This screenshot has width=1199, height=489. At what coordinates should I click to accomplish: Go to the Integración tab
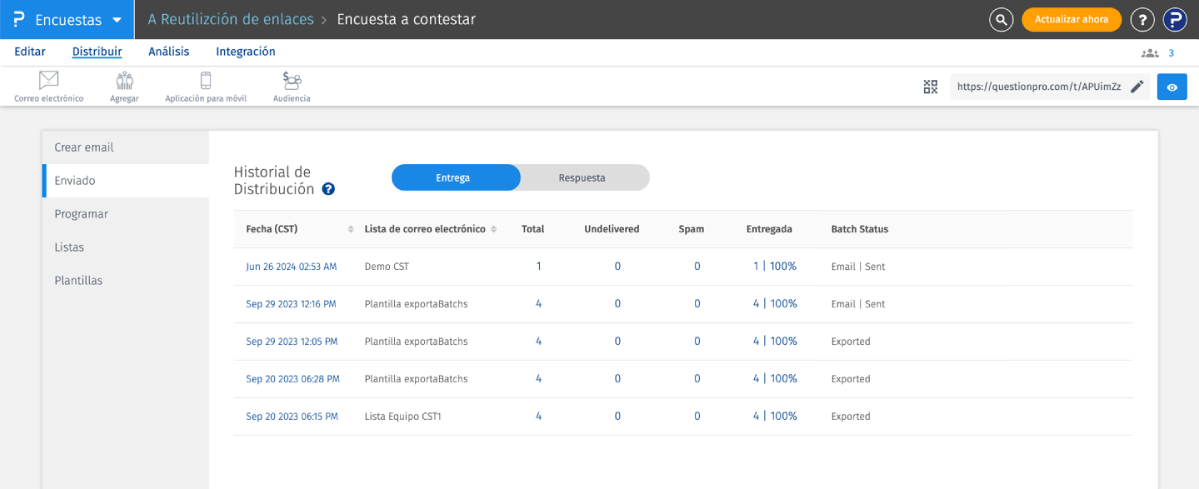(x=245, y=52)
